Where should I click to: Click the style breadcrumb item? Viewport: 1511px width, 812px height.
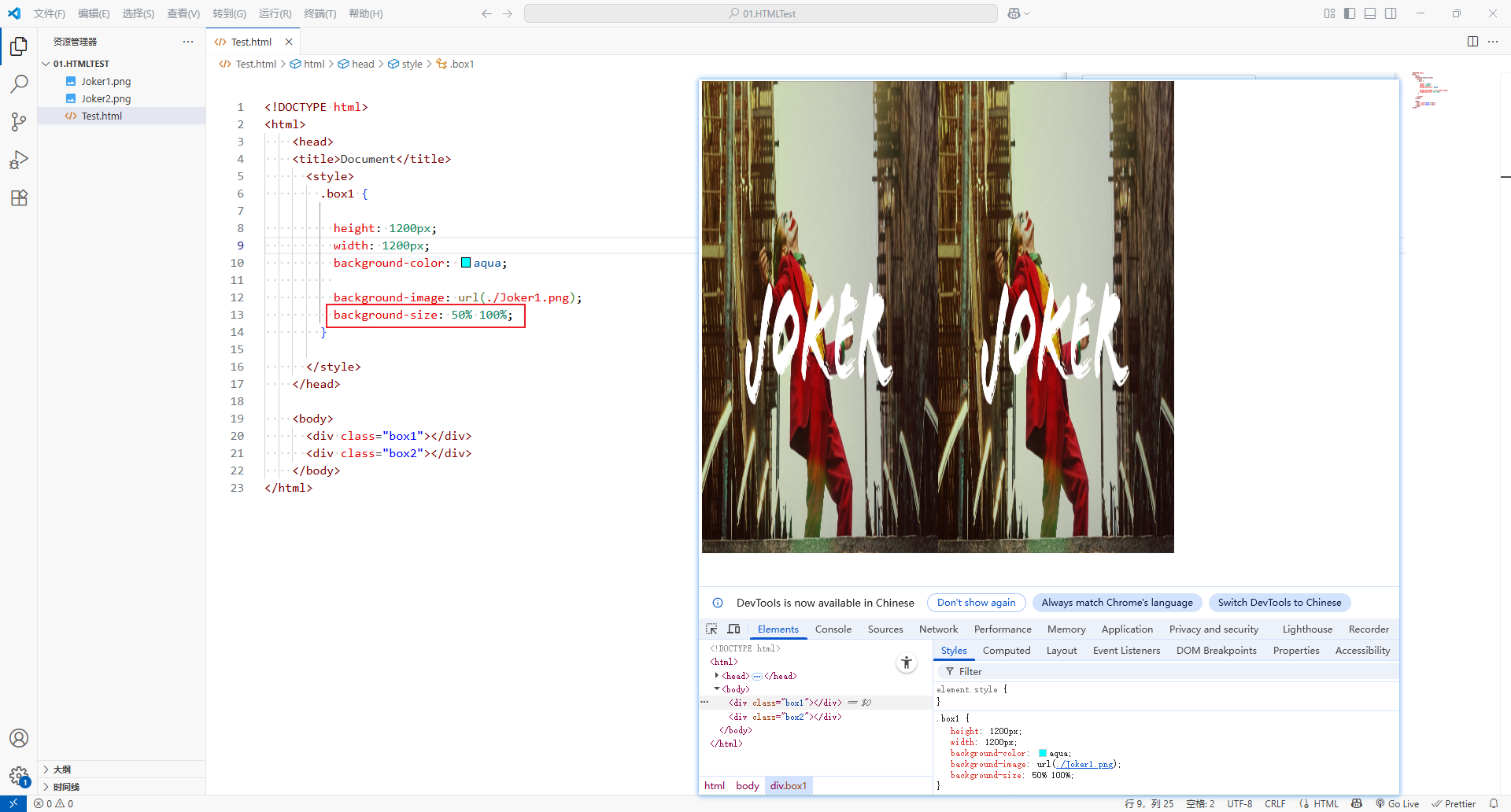point(405,64)
